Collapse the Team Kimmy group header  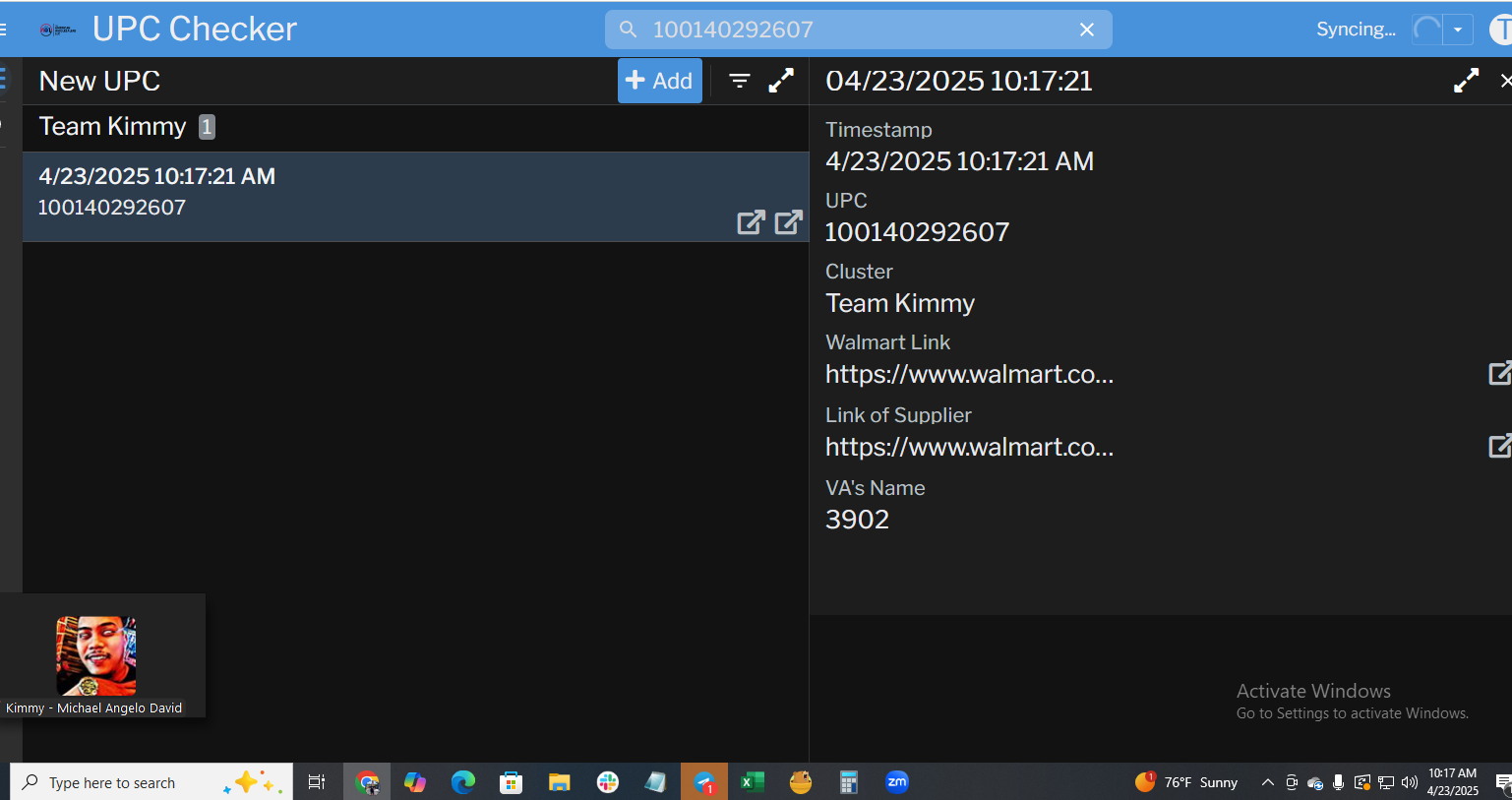click(x=113, y=127)
